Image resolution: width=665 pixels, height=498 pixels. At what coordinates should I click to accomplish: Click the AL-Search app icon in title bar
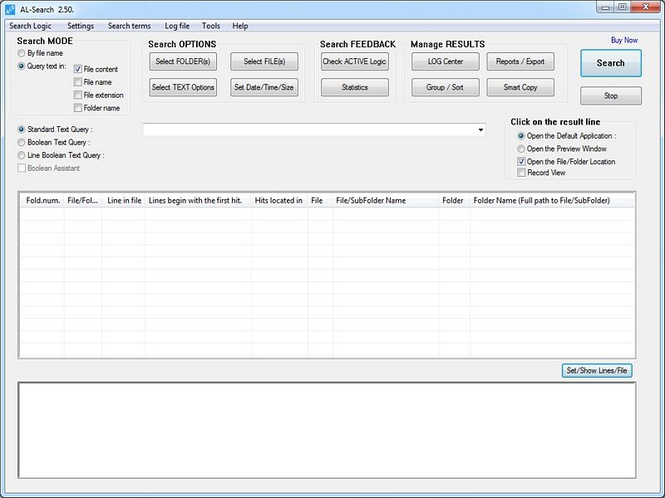tap(10, 9)
